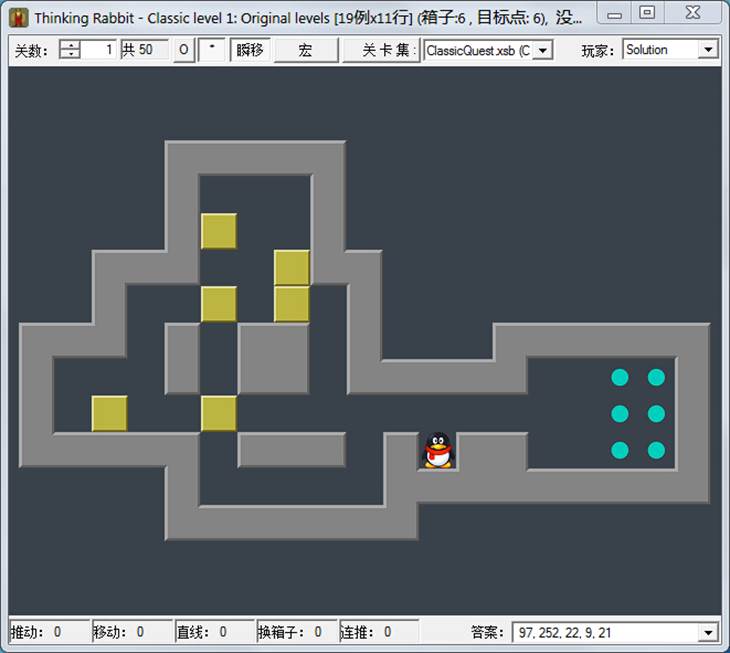Maximize the Thinking Rabbit window
Screen dimensions: 730x653
(x=648, y=14)
